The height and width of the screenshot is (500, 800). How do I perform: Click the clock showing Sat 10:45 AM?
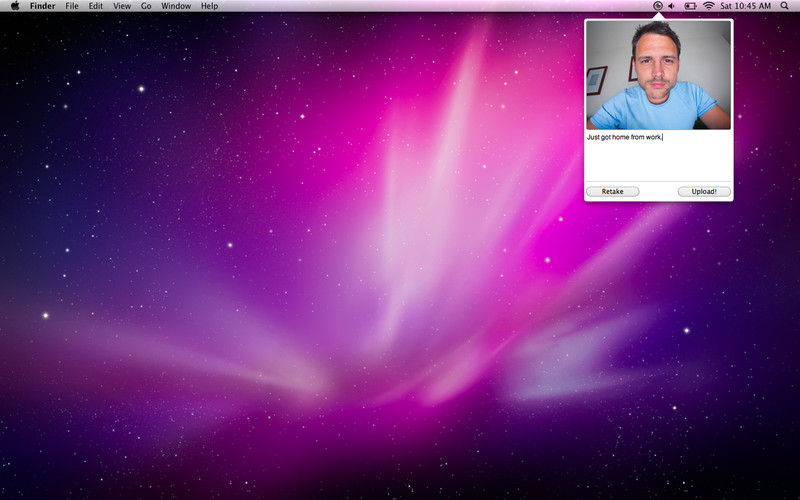point(746,6)
